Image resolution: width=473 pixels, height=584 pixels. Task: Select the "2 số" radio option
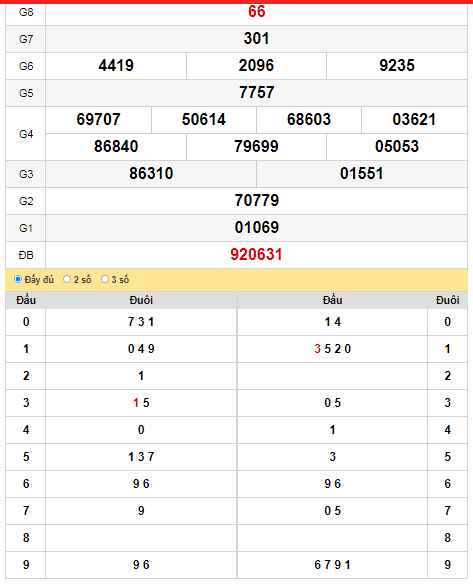tap(67, 279)
